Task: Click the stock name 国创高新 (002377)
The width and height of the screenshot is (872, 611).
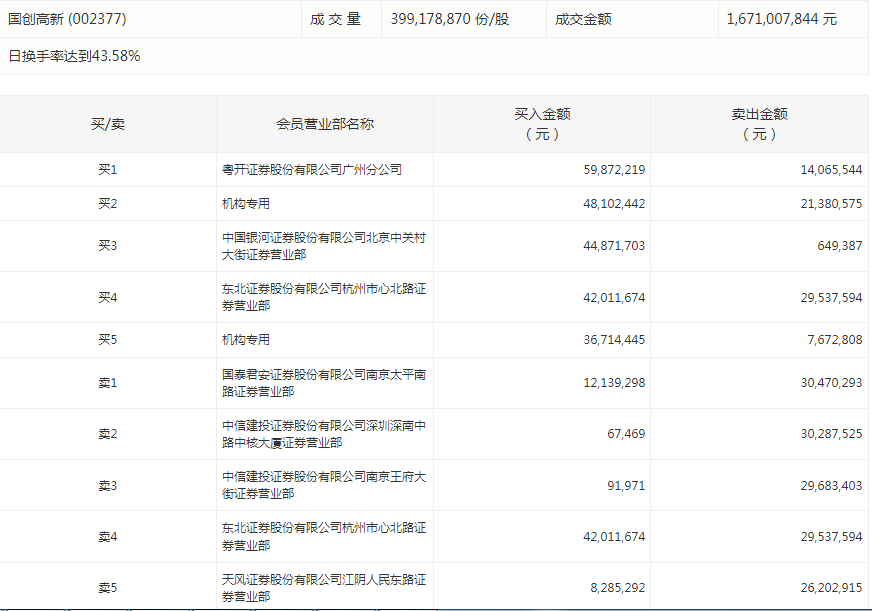Action: (67, 19)
